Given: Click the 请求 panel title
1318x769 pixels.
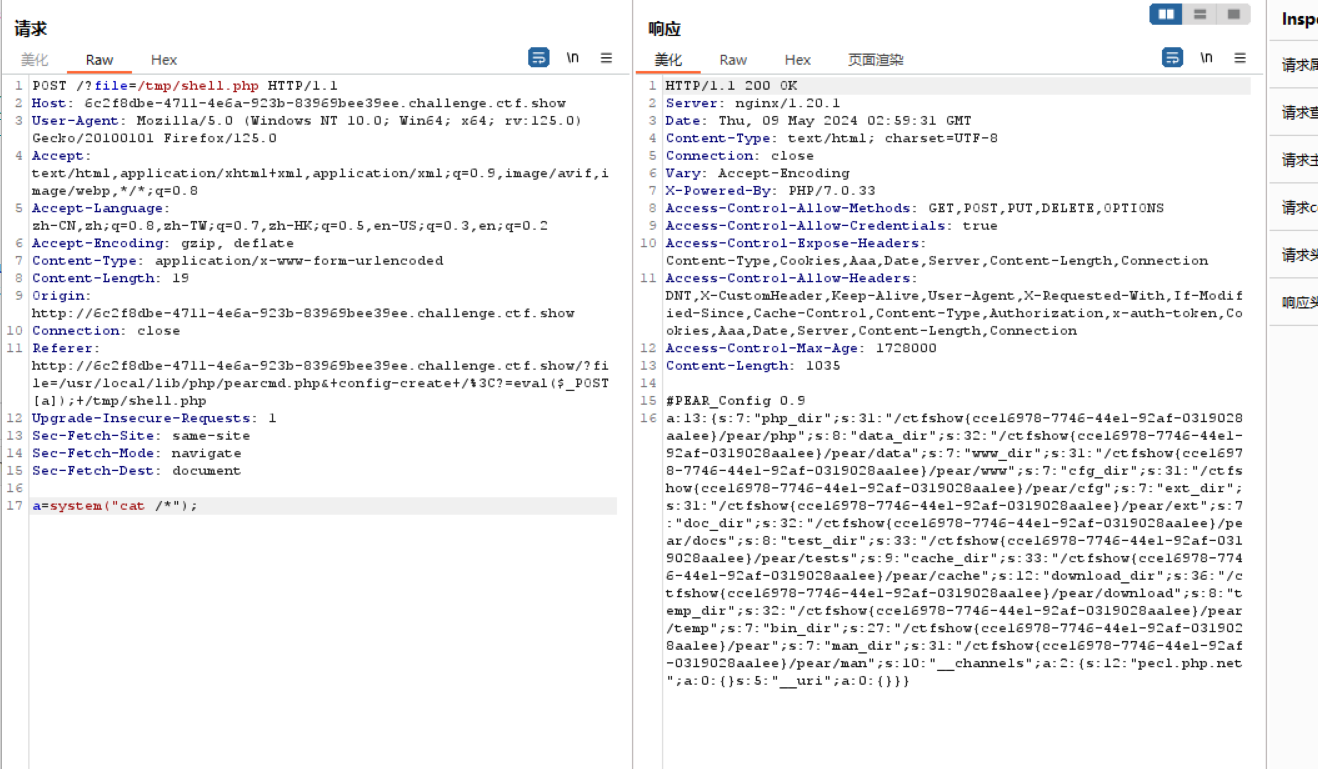Looking at the screenshot, I should (x=30, y=29).
